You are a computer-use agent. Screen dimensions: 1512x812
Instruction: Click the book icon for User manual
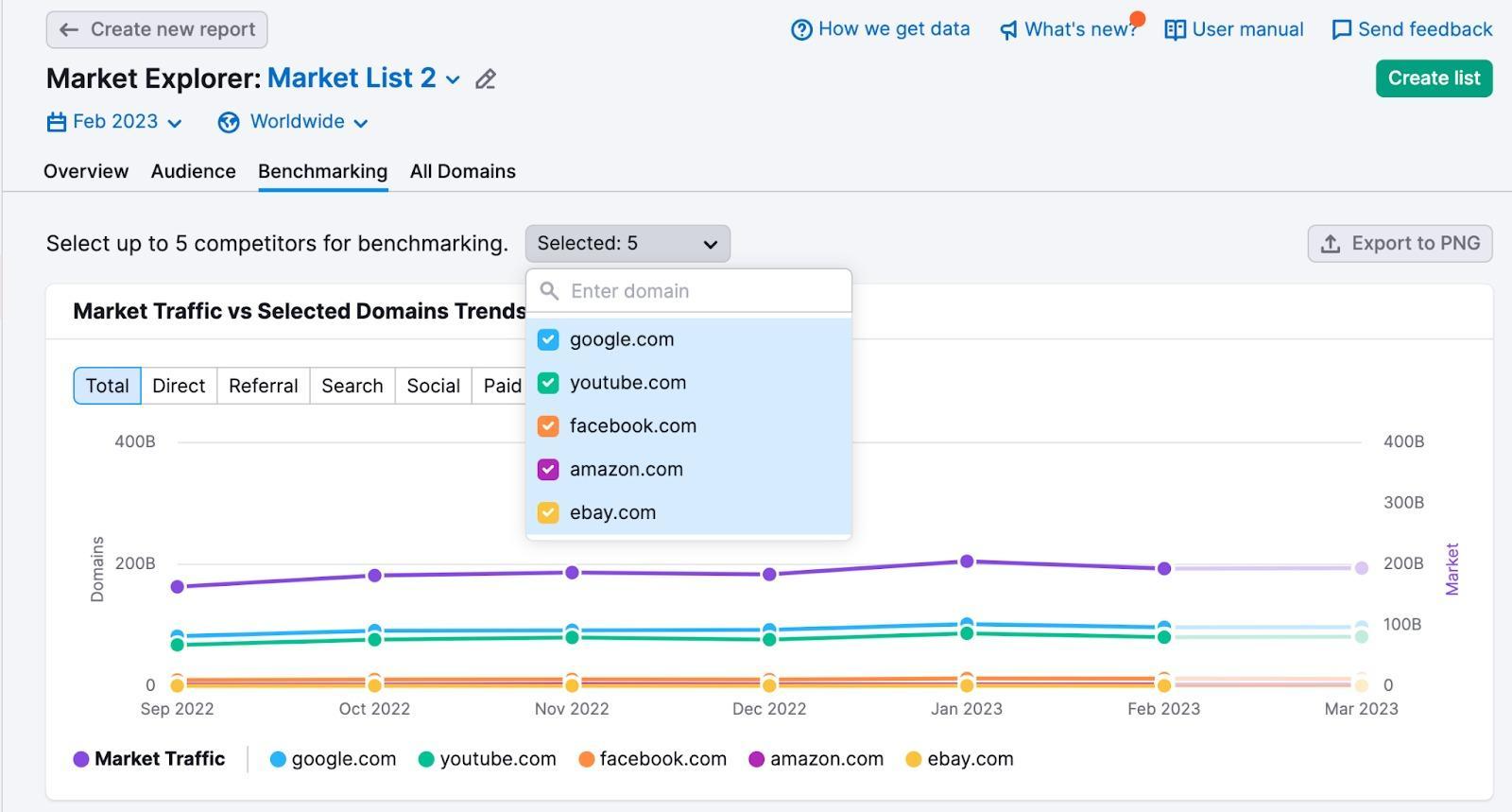point(1175,30)
